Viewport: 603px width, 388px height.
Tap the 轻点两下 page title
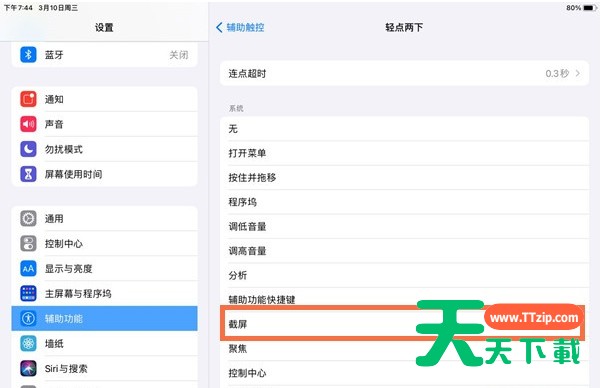pos(404,27)
